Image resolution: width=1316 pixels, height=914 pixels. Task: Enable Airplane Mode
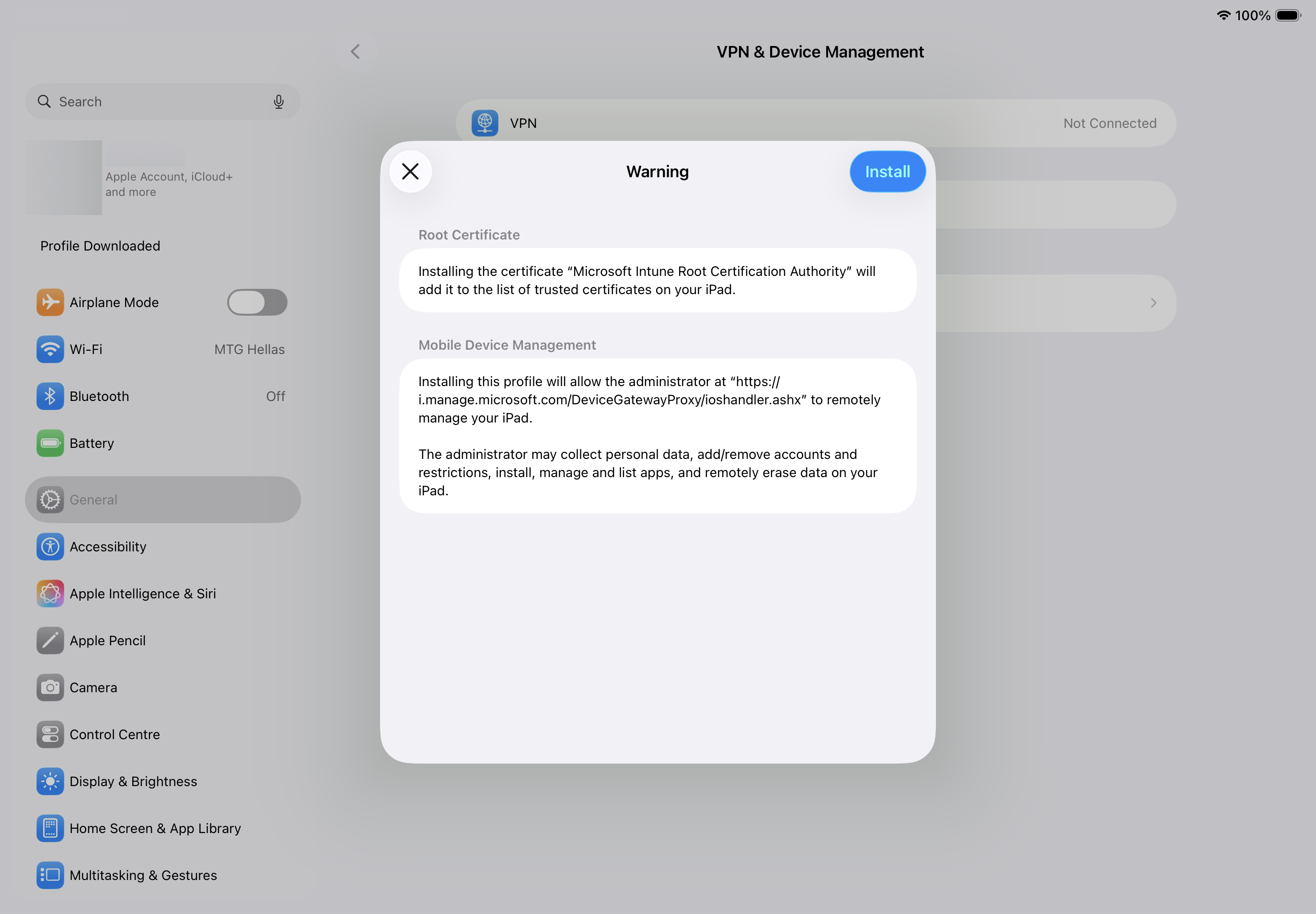pyautogui.click(x=257, y=302)
